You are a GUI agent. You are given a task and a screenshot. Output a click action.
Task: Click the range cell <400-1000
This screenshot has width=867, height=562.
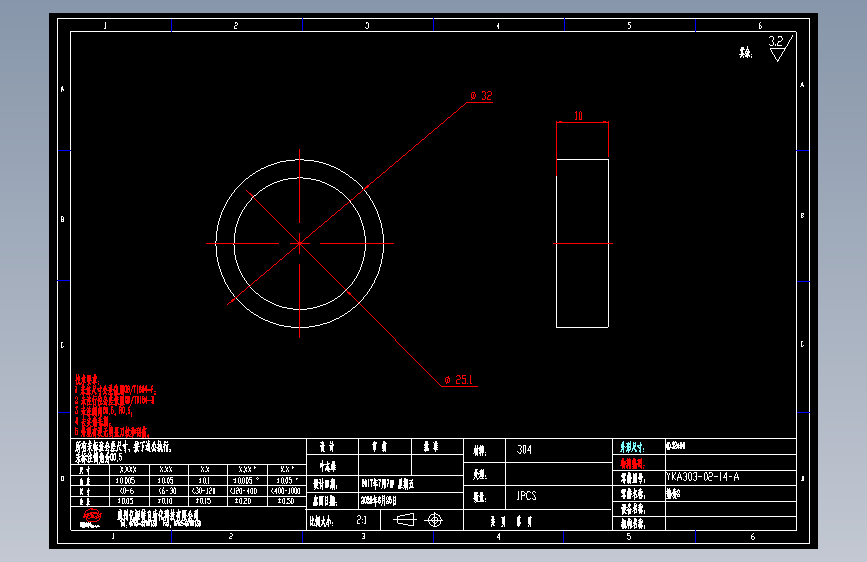pyautogui.click(x=285, y=491)
